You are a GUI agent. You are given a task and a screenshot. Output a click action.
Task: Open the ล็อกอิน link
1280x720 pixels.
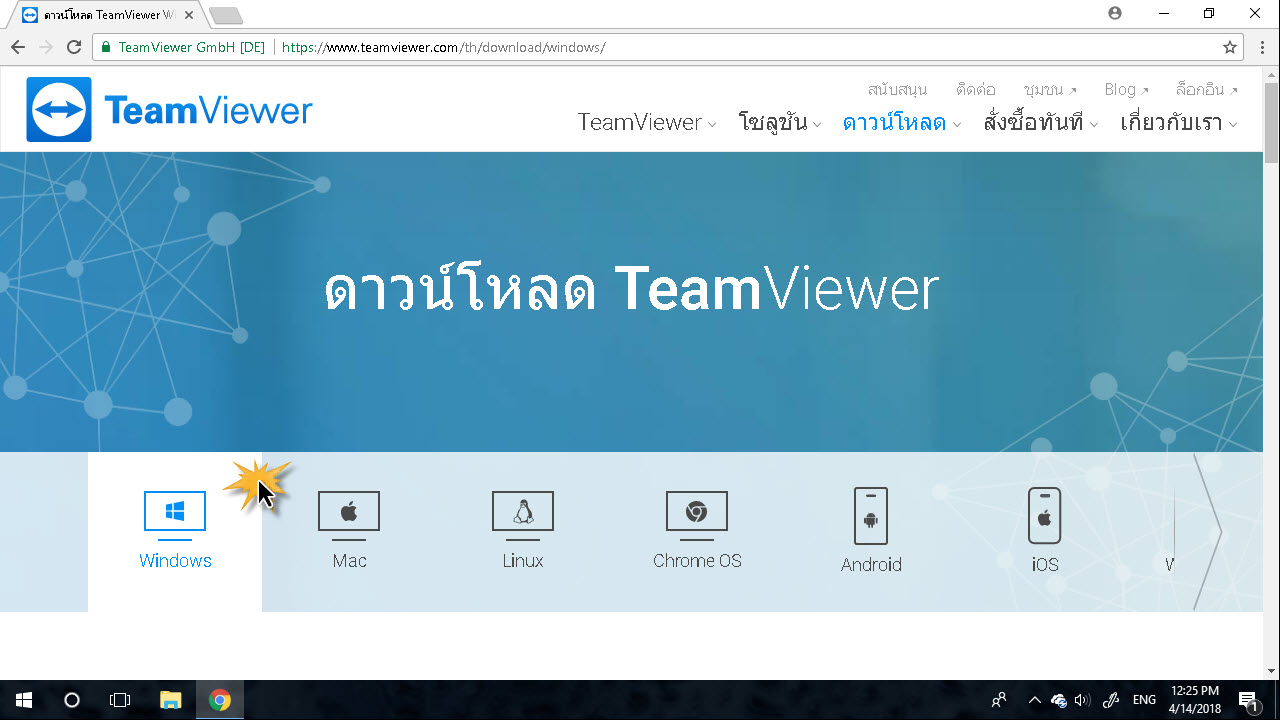point(1207,89)
